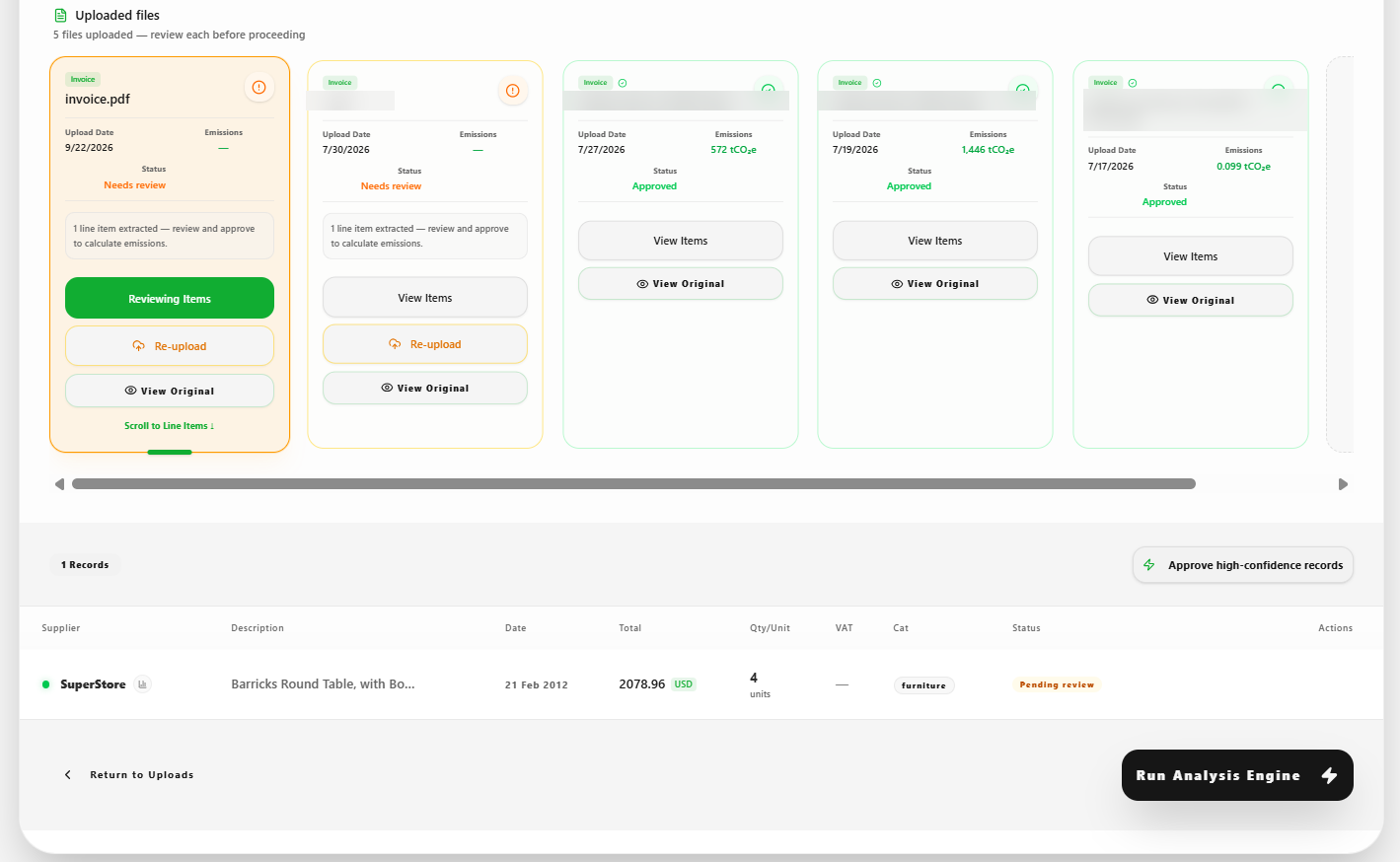Click the Pending review status badge
The image size is (1400, 862).
pyautogui.click(x=1057, y=684)
